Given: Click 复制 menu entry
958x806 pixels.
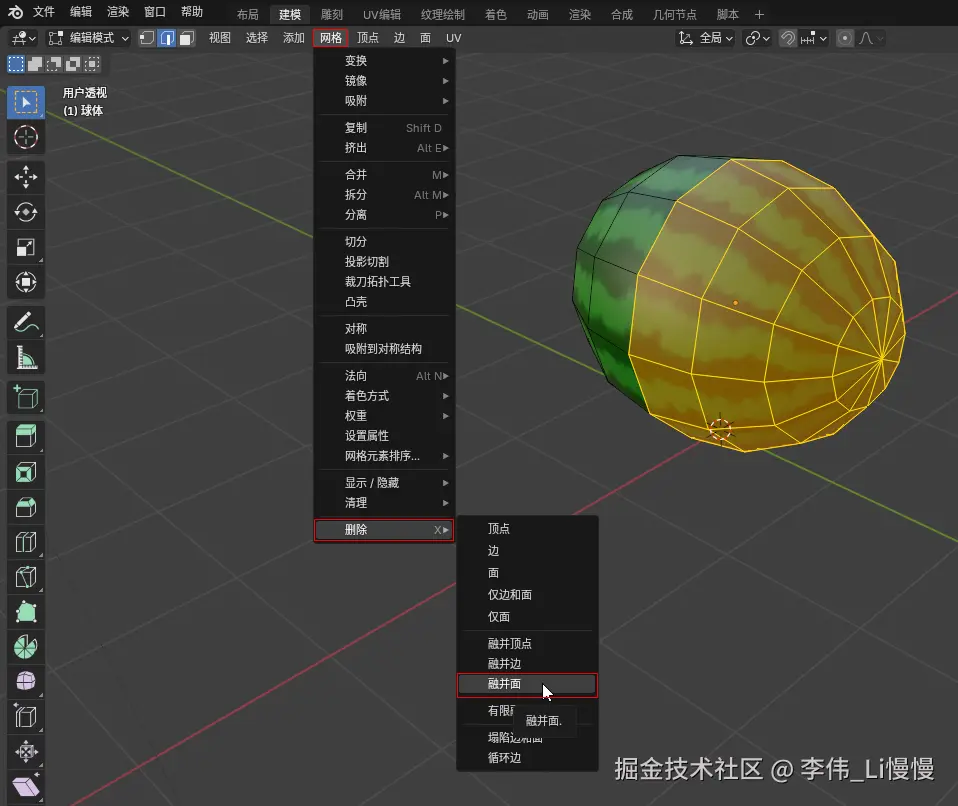Looking at the screenshot, I should 384,128.
